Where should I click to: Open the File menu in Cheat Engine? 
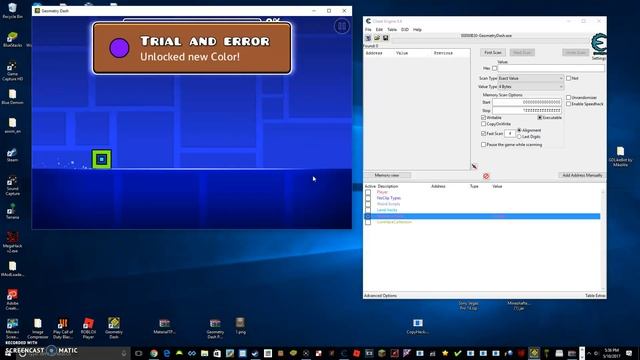pyautogui.click(x=368, y=29)
